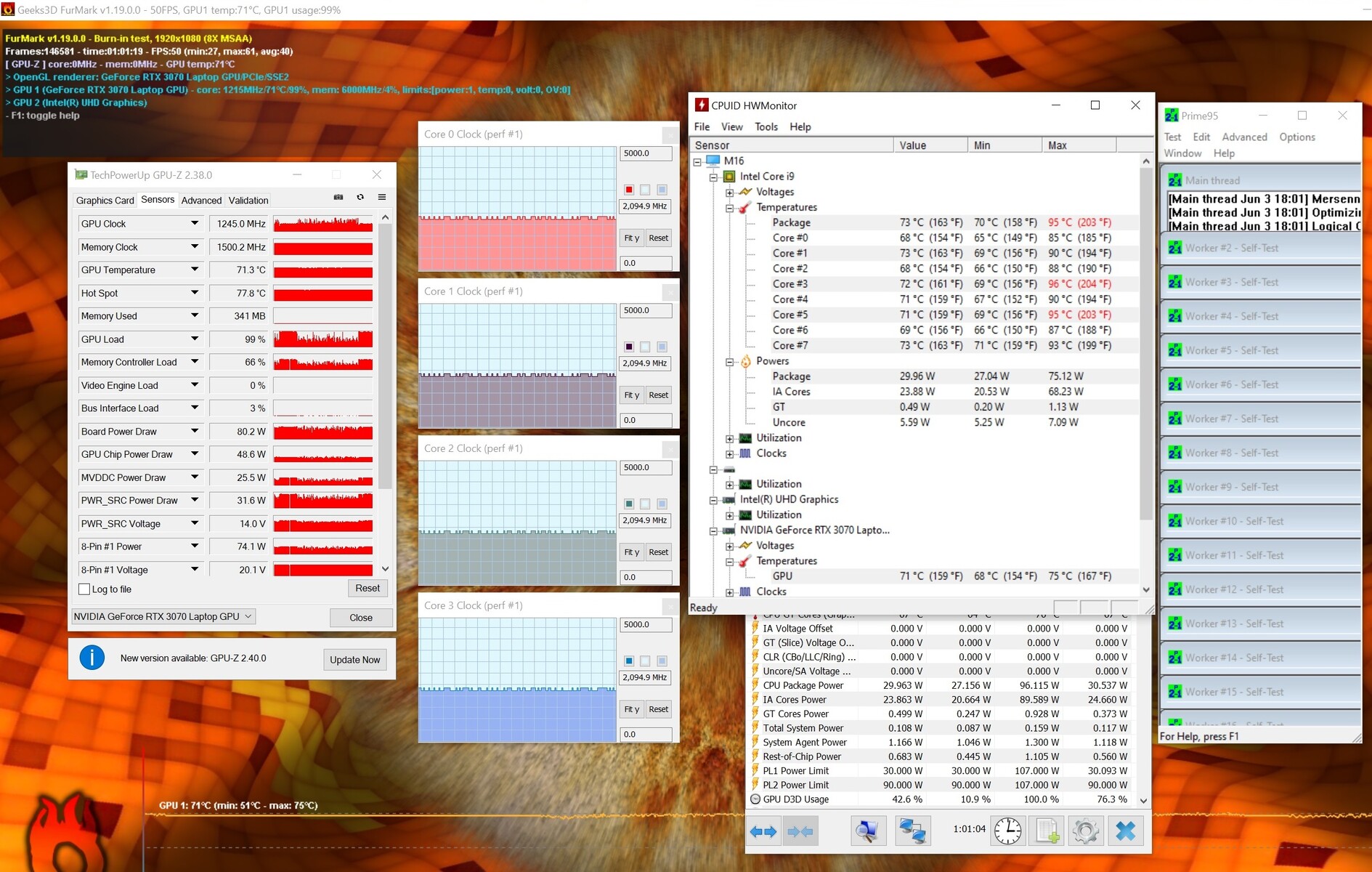Open the Tools menu in HWMonitor
Viewport: 1372px width, 872px height.
point(766,126)
